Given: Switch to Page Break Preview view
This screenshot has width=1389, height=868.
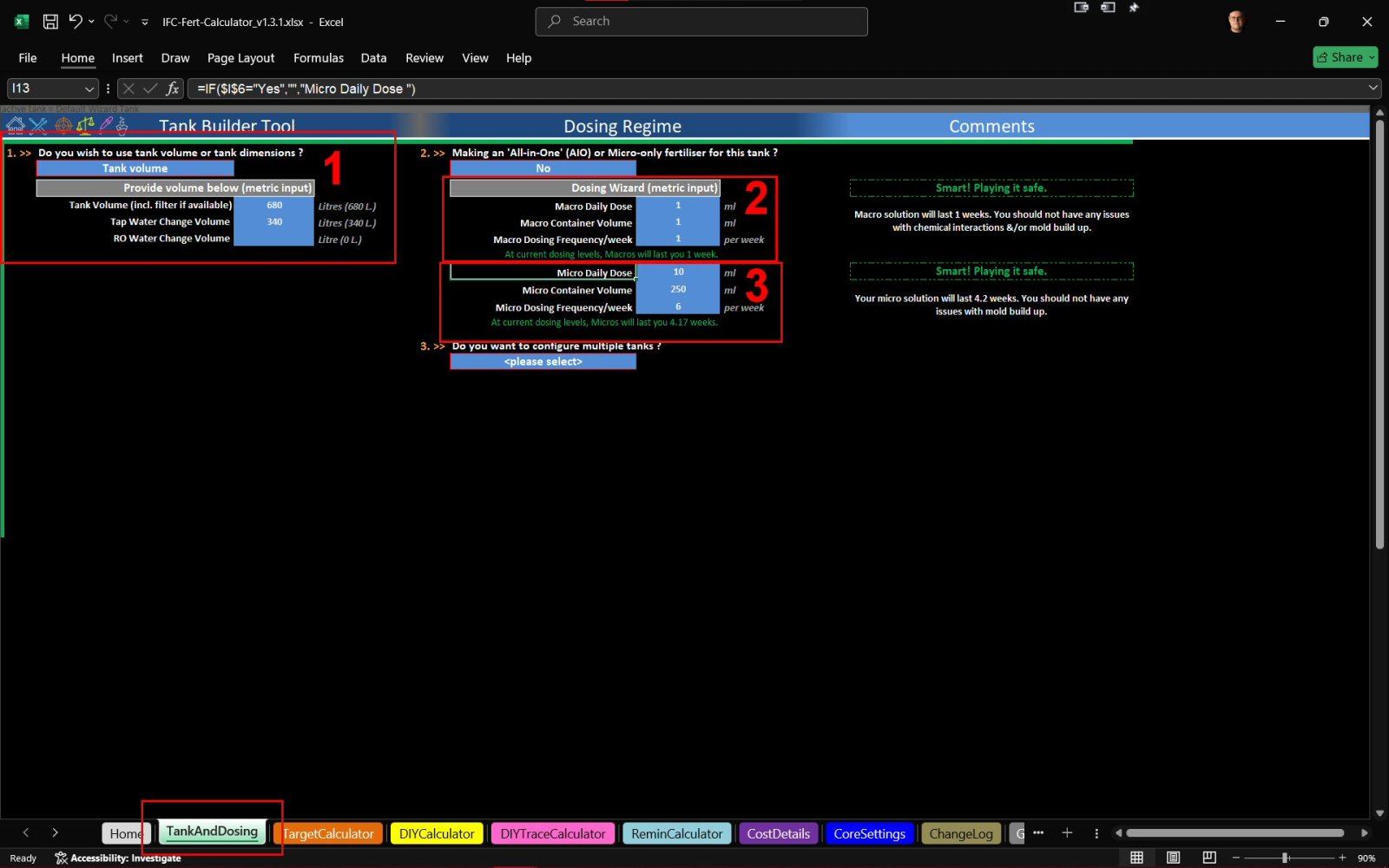Looking at the screenshot, I should pos(1209,858).
